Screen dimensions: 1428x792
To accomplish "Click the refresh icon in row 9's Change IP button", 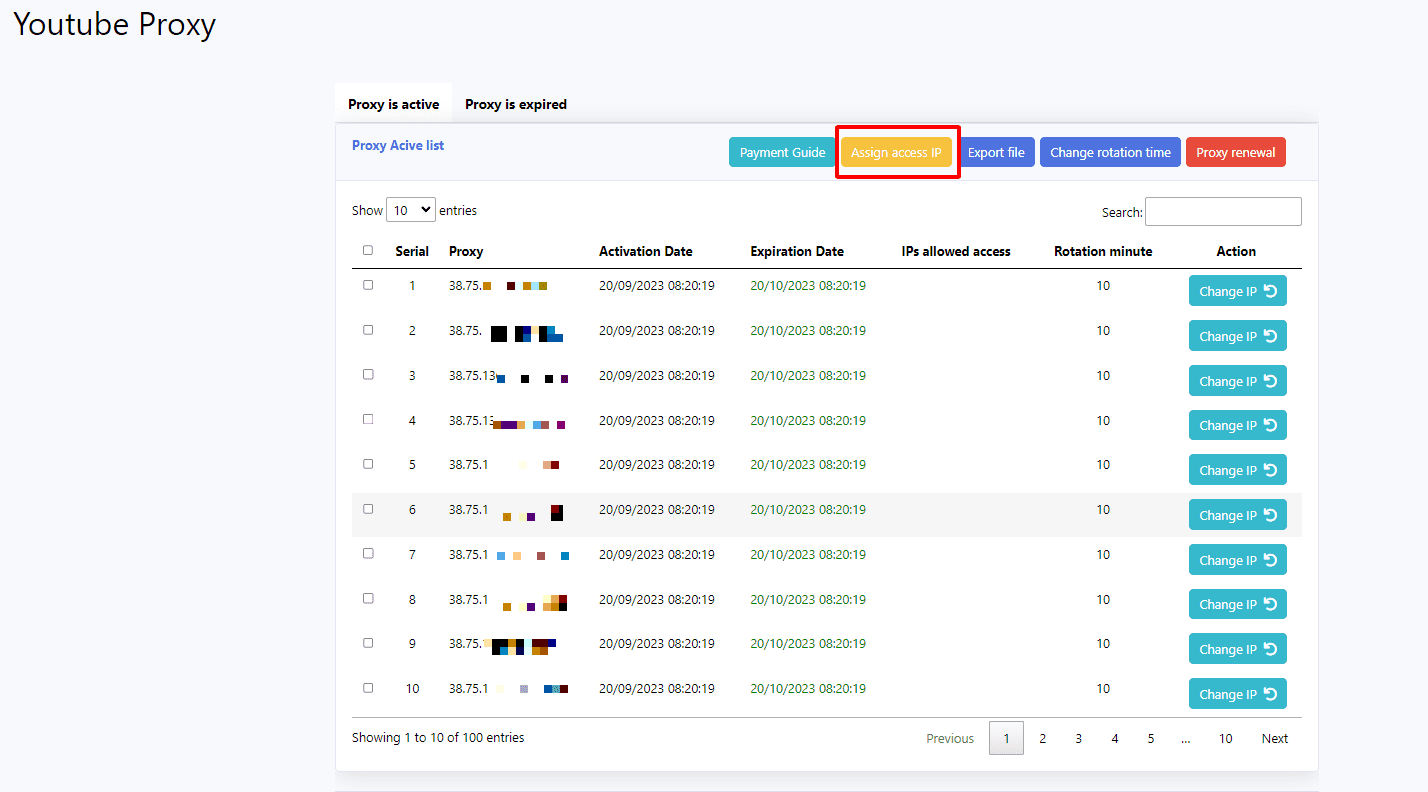I will point(1270,649).
